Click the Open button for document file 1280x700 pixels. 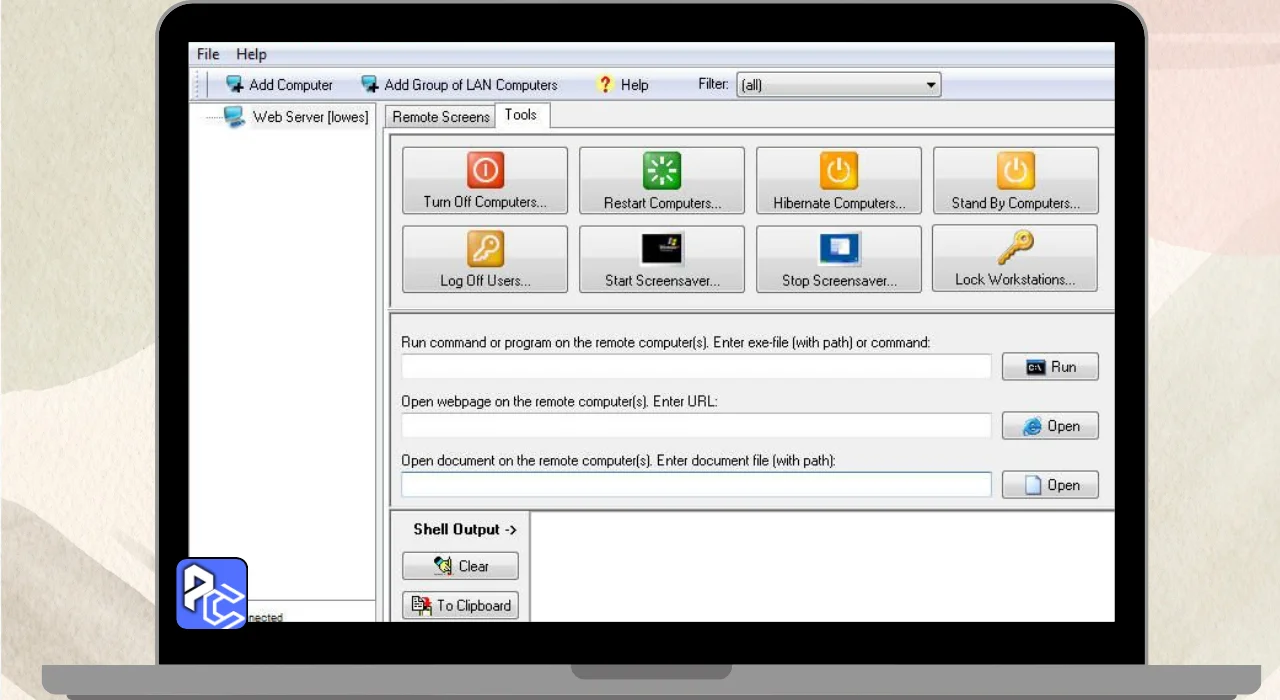(x=1050, y=485)
